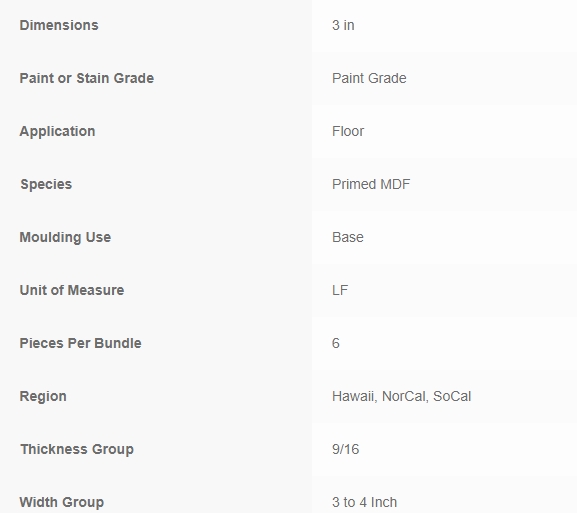Select the 9/16 thickness value
This screenshot has width=577, height=513.
(x=346, y=449)
